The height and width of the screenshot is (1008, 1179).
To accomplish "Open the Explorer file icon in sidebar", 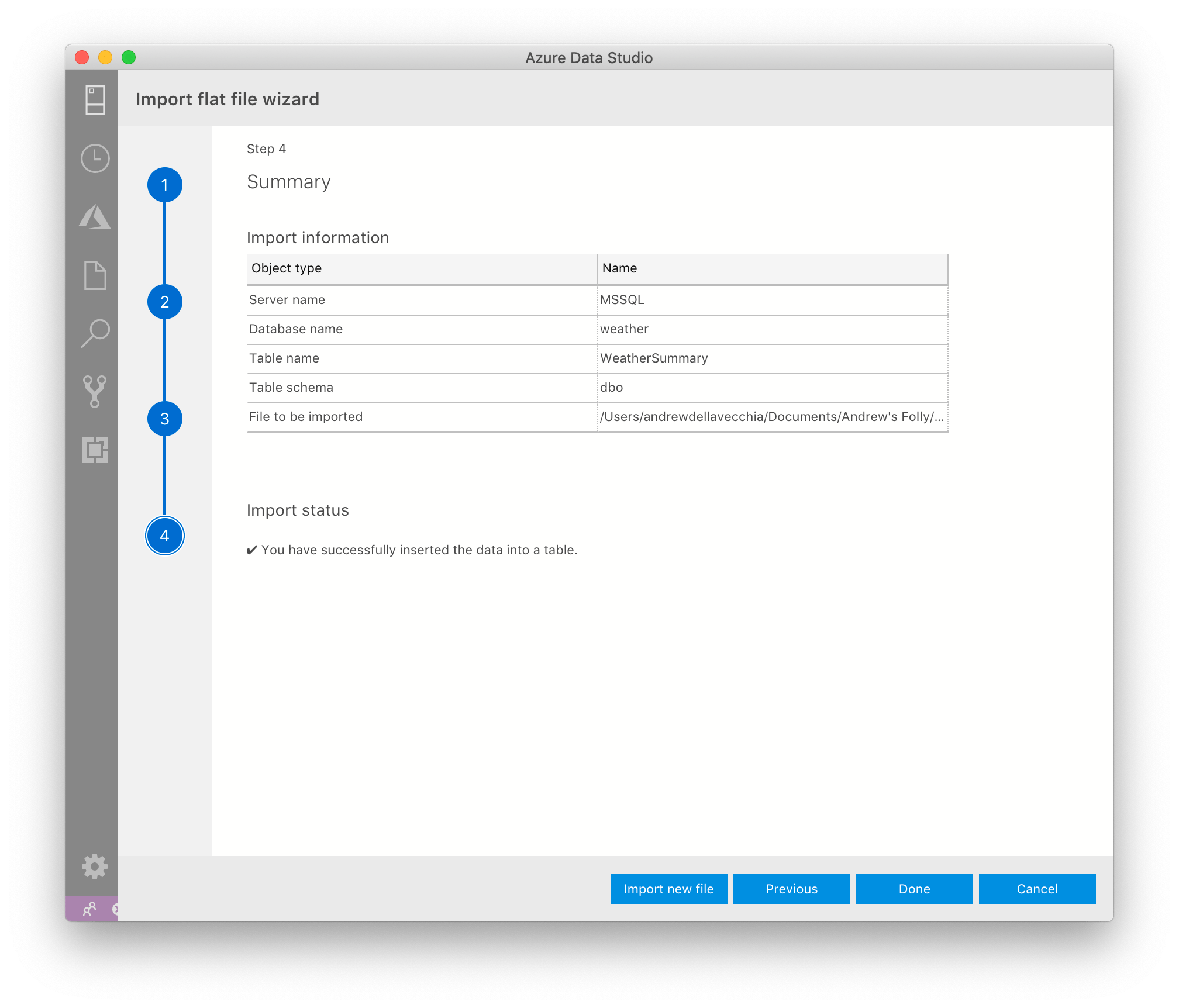I will pyautogui.click(x=94, y=275).
